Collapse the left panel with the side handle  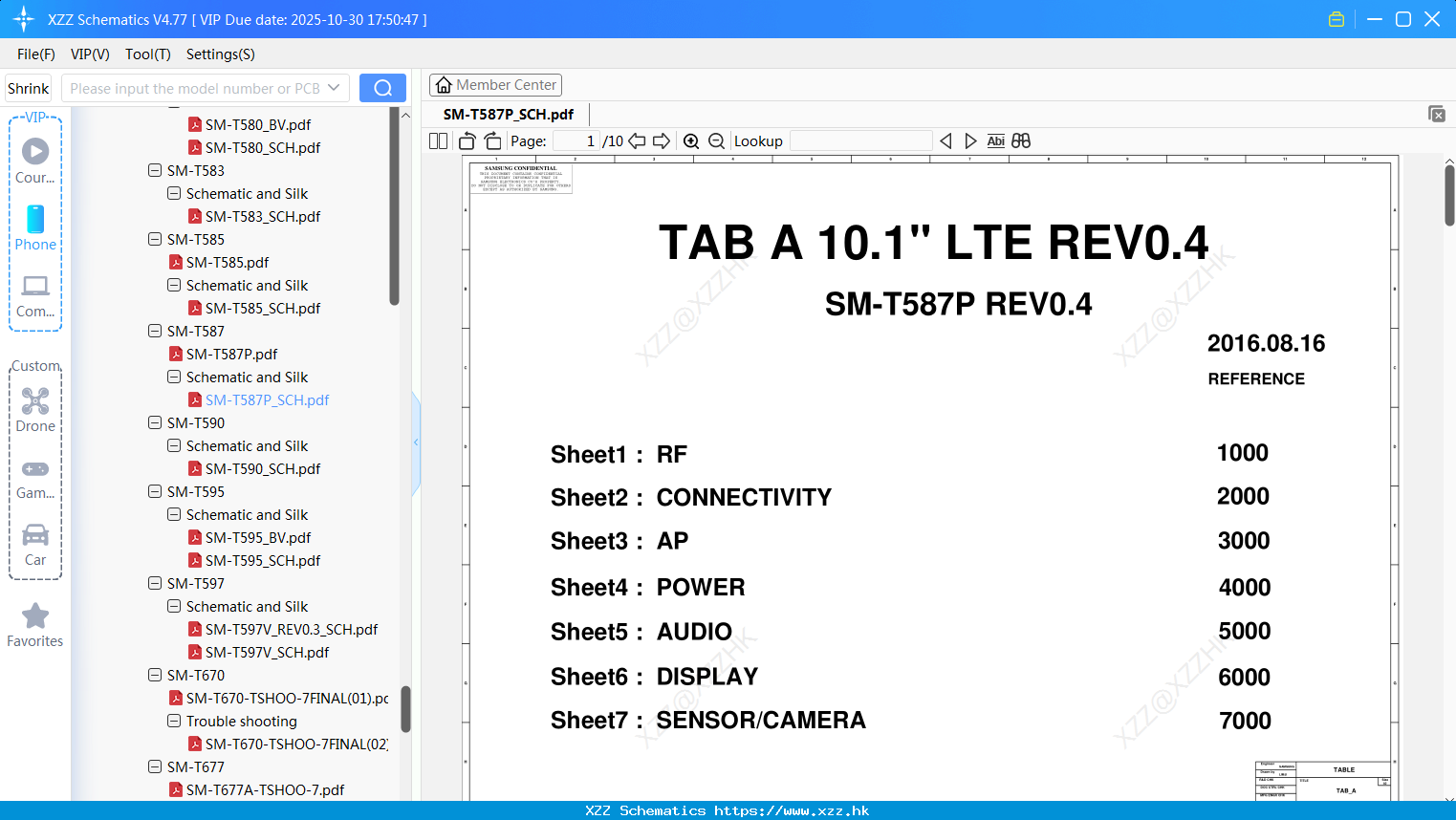(x=416, y=442)
